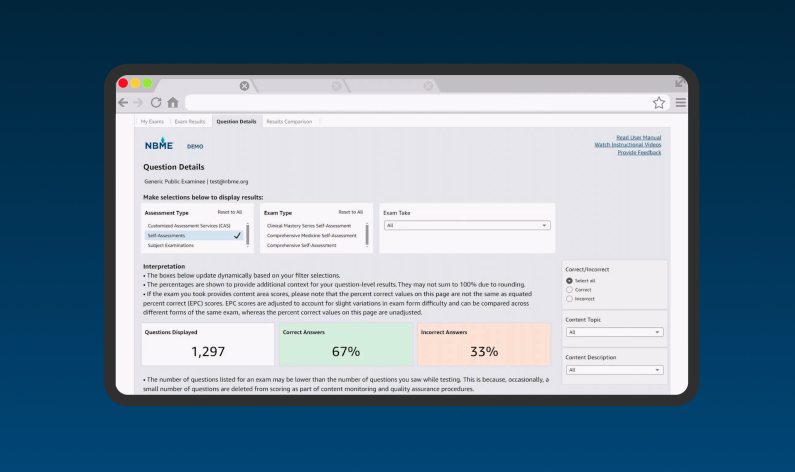Click the yellow minimize window button
The width and height of the screenshot is (795, 472).
(x=135, y=83)
